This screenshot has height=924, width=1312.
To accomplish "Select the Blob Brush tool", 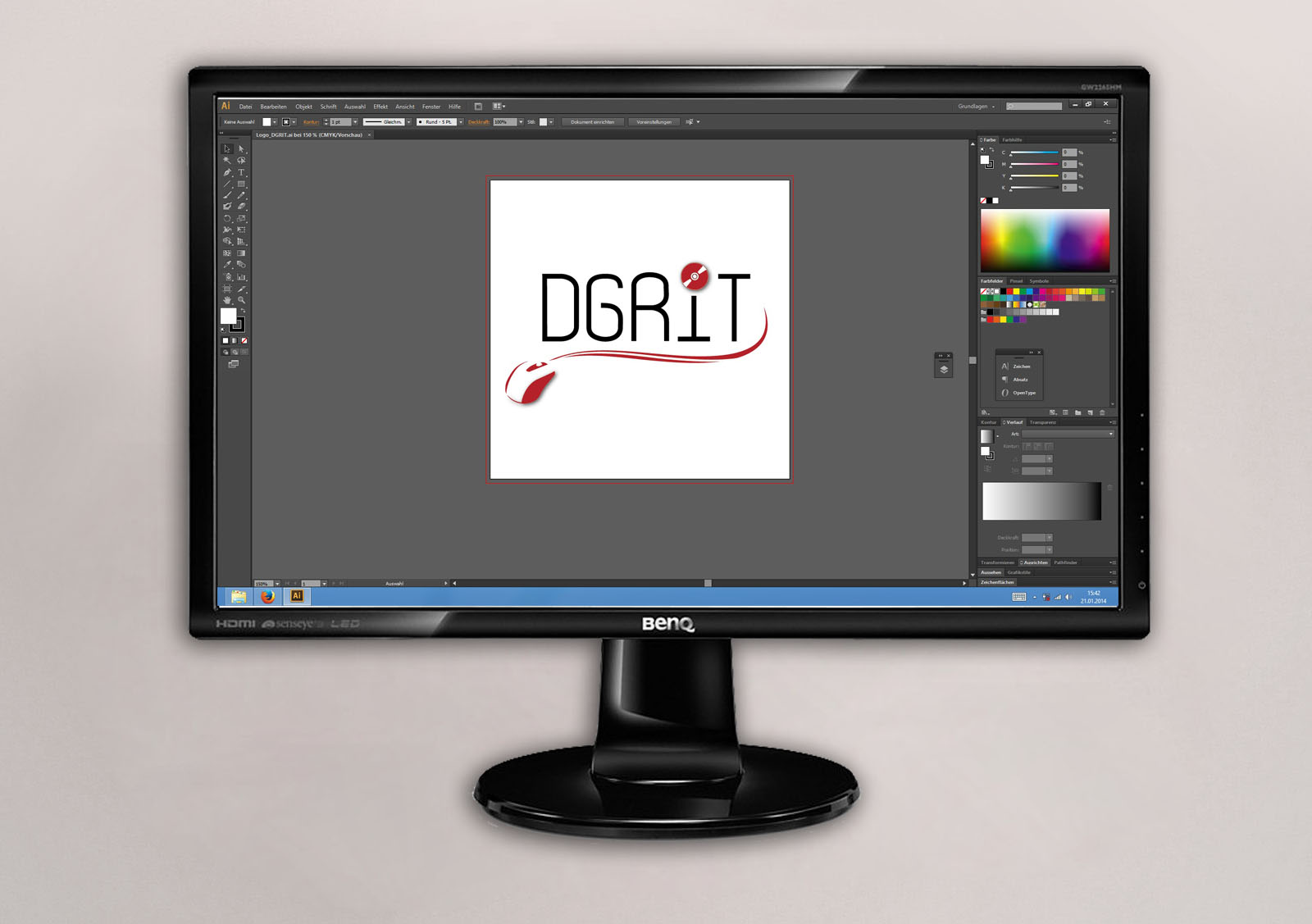I will click(x=227, y=207).
